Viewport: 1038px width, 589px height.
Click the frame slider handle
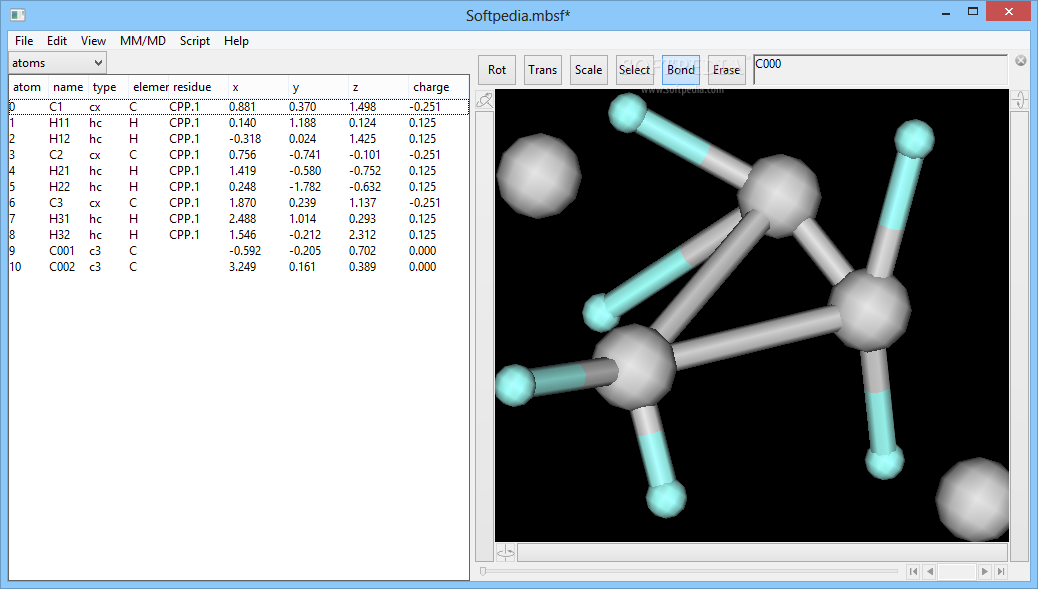coord(483,571)
